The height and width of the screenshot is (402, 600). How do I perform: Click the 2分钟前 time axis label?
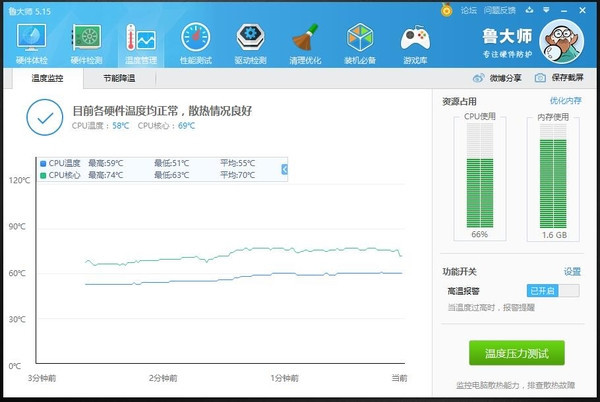pos(163,378)
